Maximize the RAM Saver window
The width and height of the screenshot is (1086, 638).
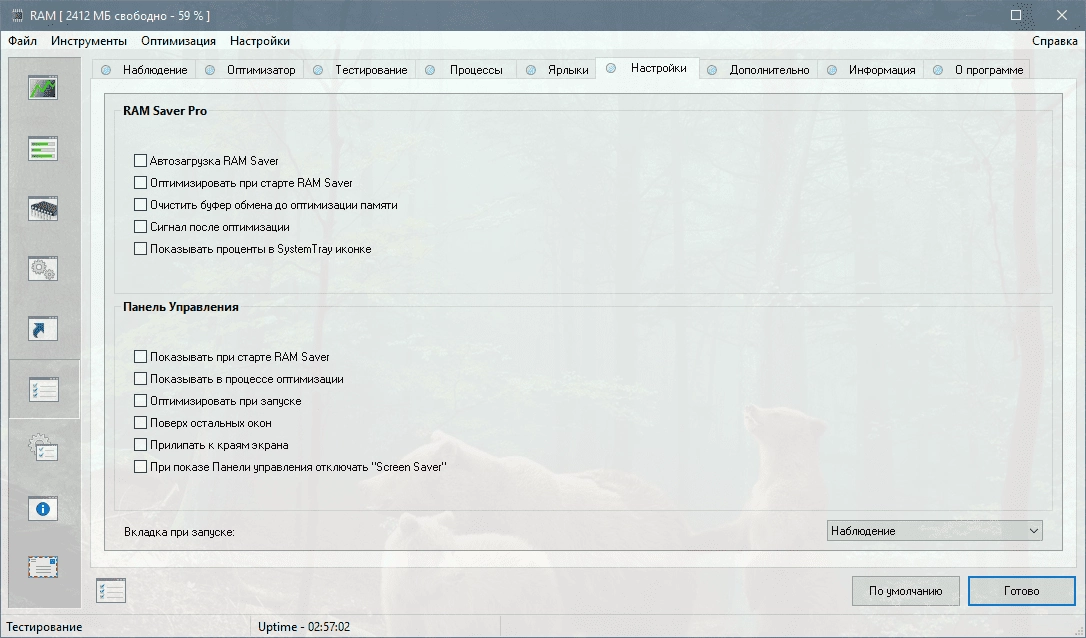[x=1016, y=15]
